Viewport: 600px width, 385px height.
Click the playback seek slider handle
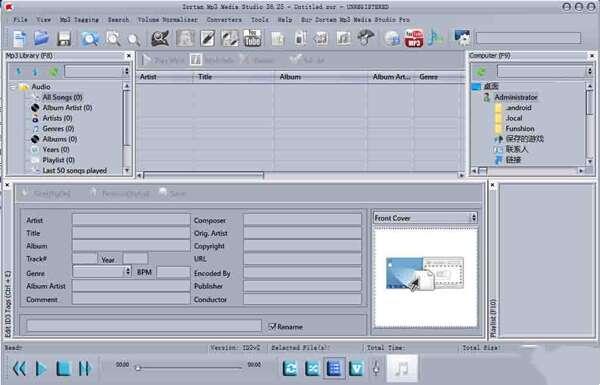(x=138, y=368)
